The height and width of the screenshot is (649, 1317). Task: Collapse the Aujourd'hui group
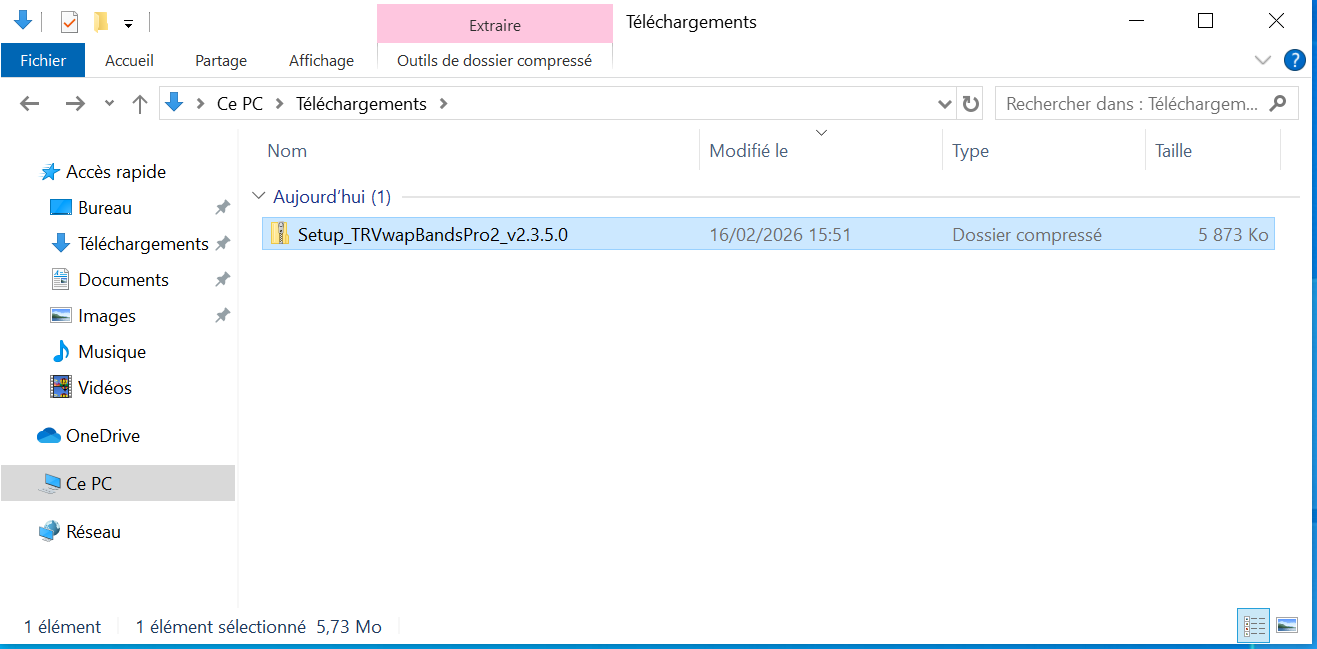[260, 197]
